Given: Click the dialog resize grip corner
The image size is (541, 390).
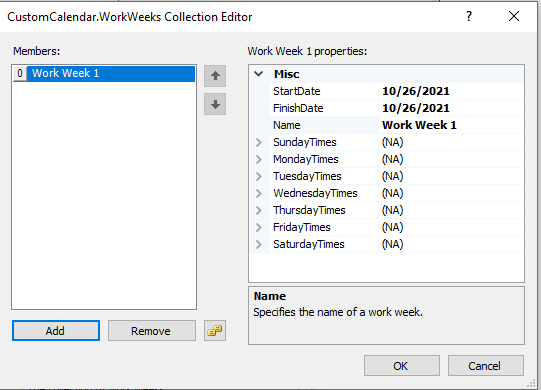Looking at the screenshot, I should point(531,383).
